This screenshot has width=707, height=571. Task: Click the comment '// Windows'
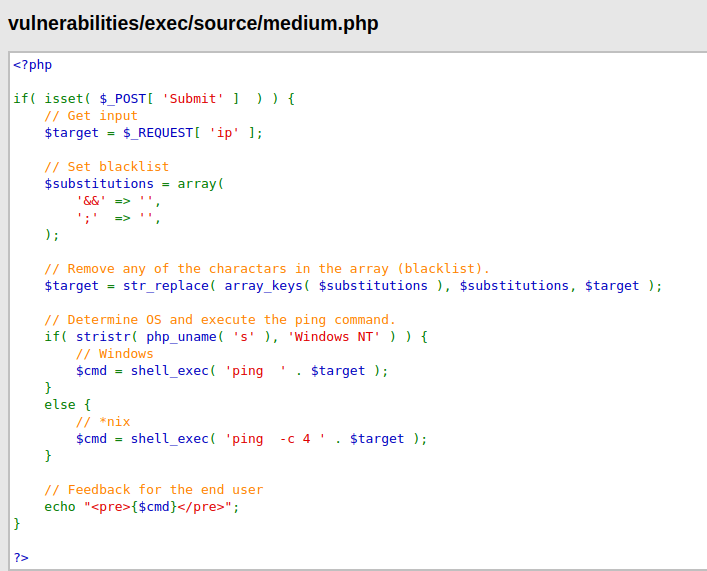[115, 354]
